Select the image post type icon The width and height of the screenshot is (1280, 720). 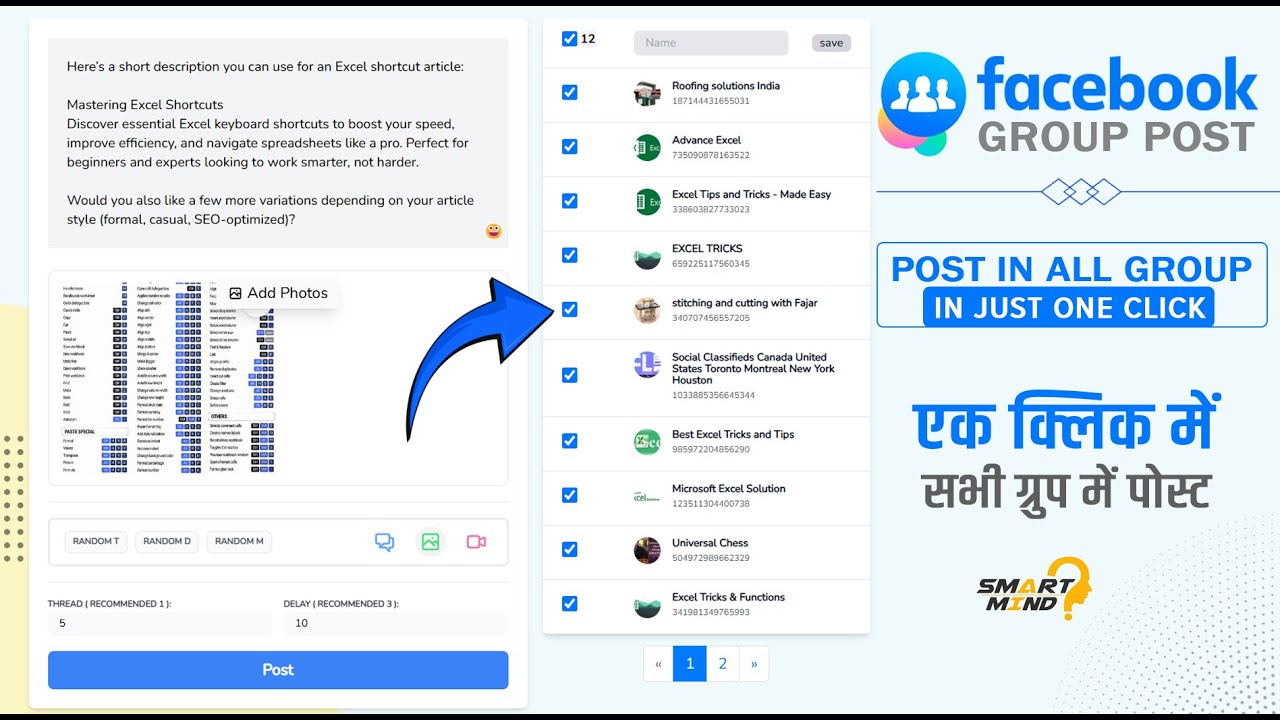[x=430, y=542]
